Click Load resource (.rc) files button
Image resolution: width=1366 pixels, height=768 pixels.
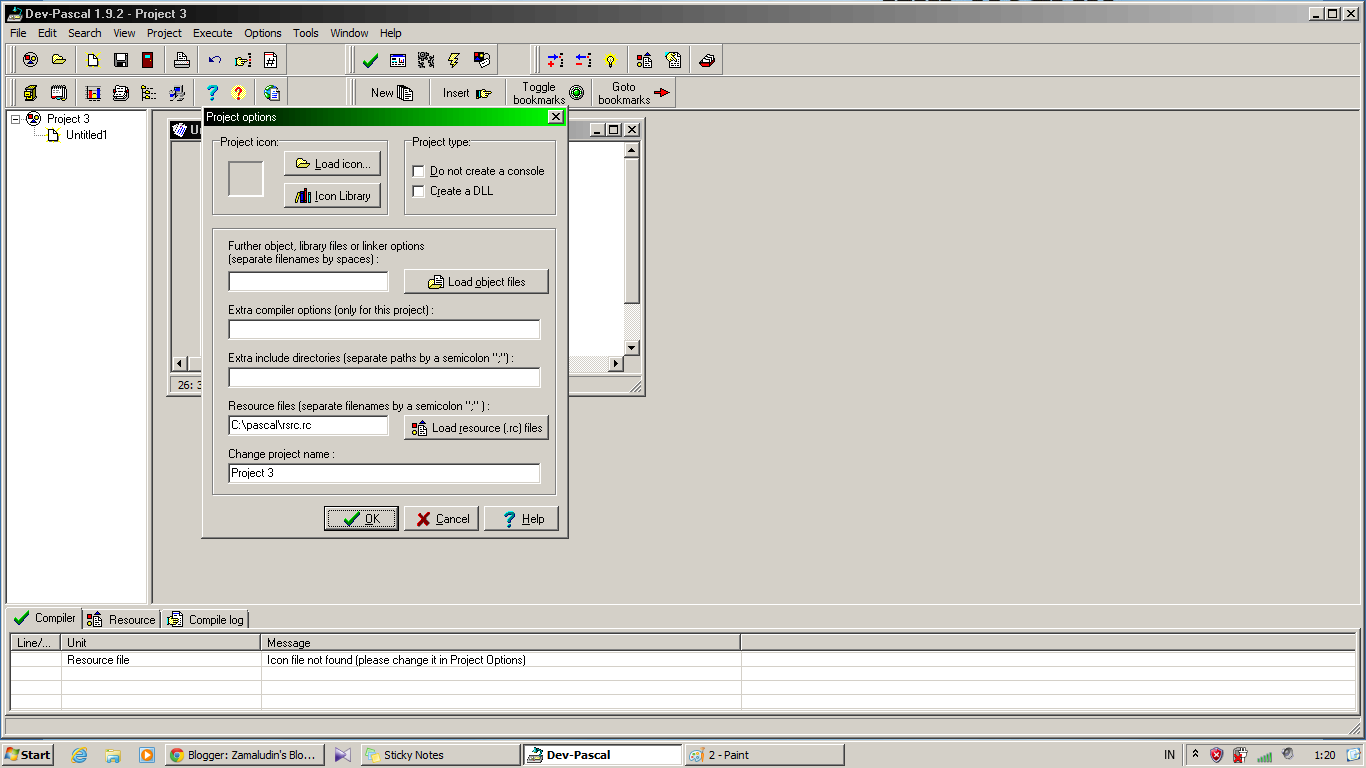pos(476,428)
